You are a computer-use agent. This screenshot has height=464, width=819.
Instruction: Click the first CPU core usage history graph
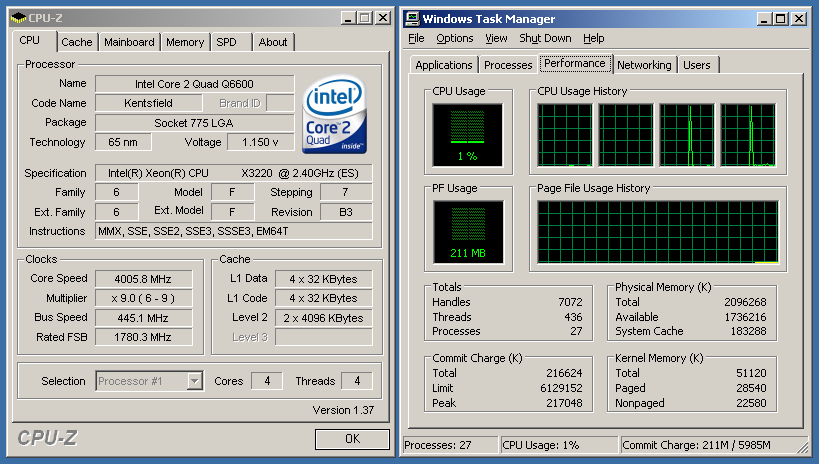[x=565, y=135]
